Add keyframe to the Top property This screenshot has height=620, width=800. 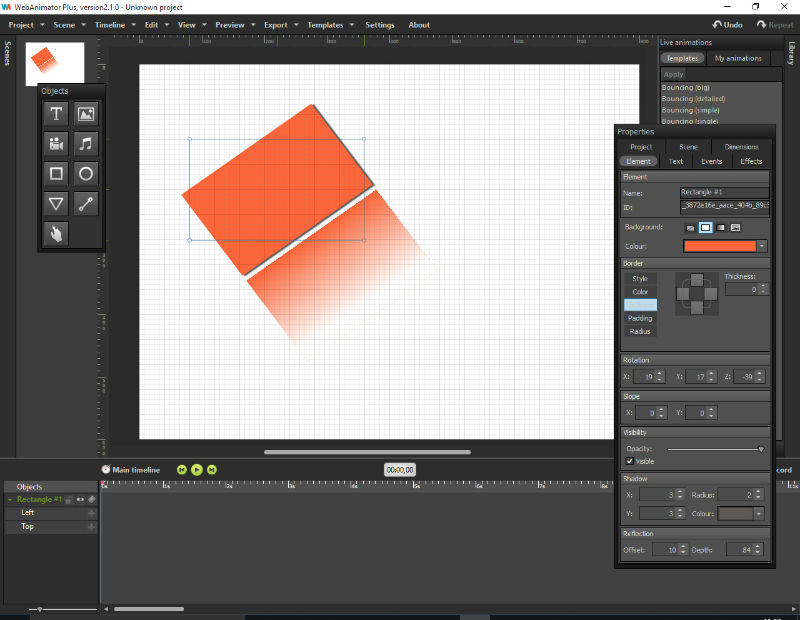coord(92,527)
